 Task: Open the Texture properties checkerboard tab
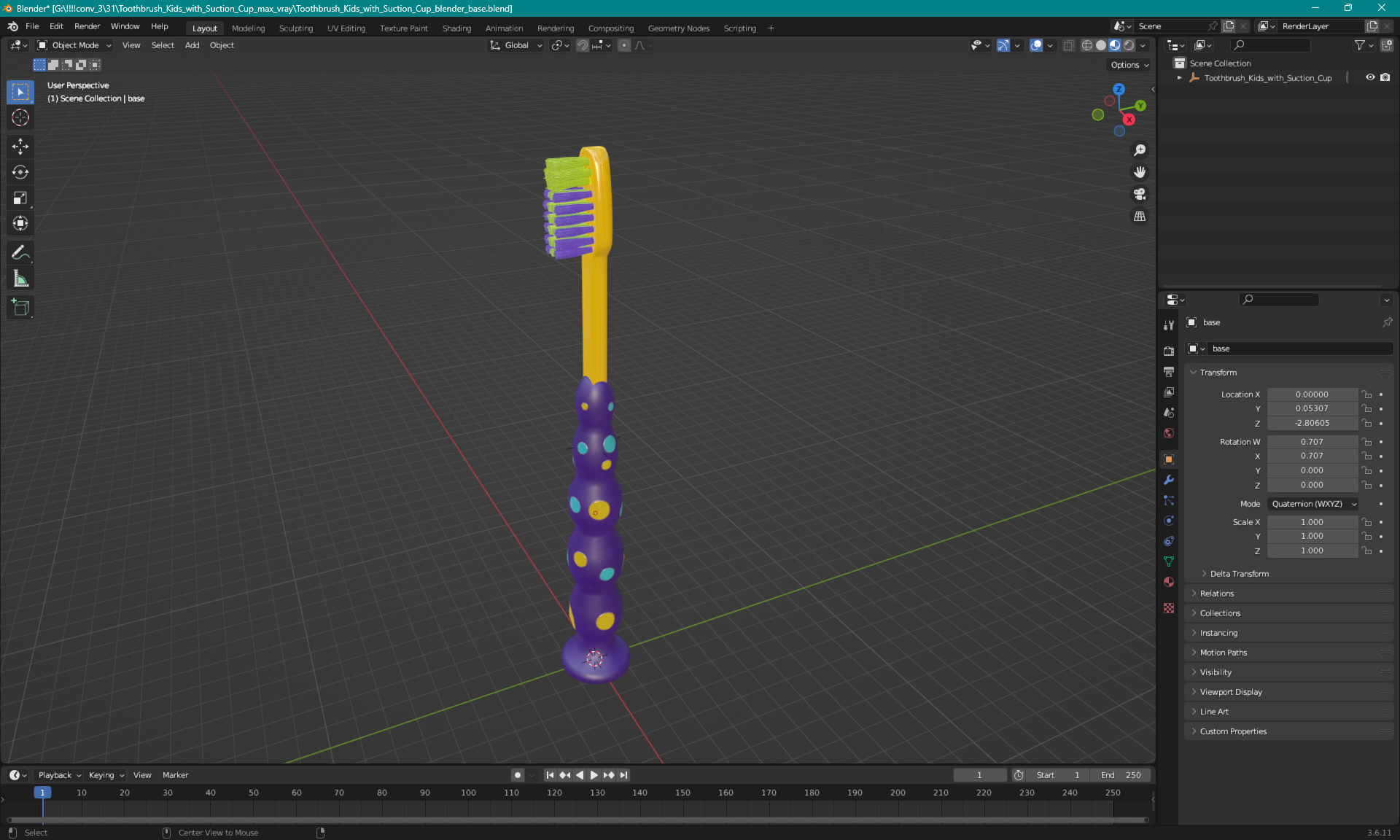pyautogui.click(x=1169, y=608)
